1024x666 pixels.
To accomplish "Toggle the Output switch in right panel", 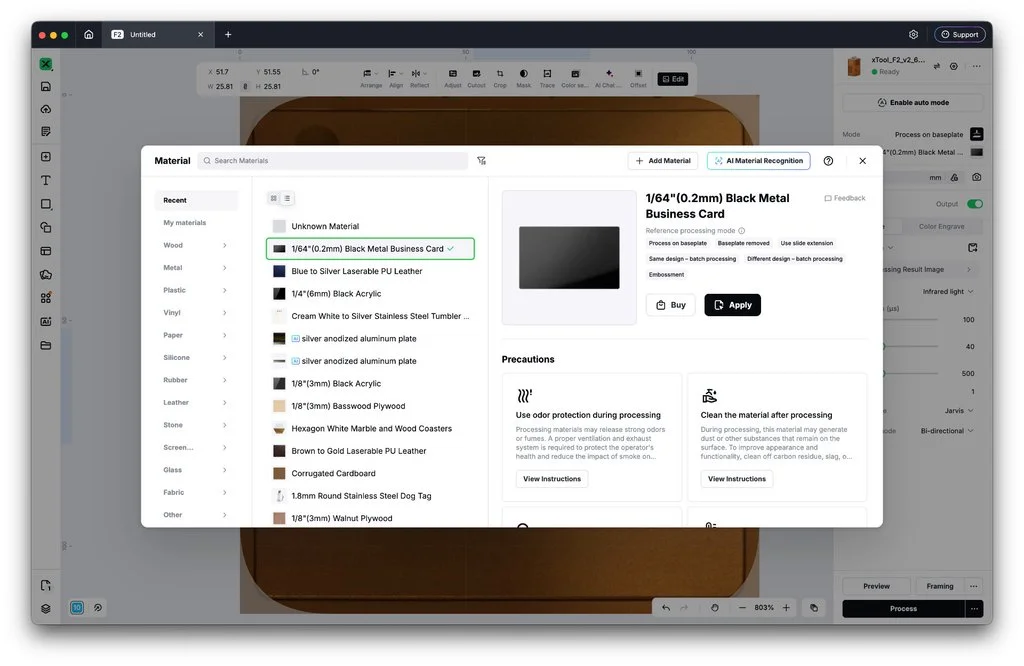I will pyautogui.click(x=975, y=204).
